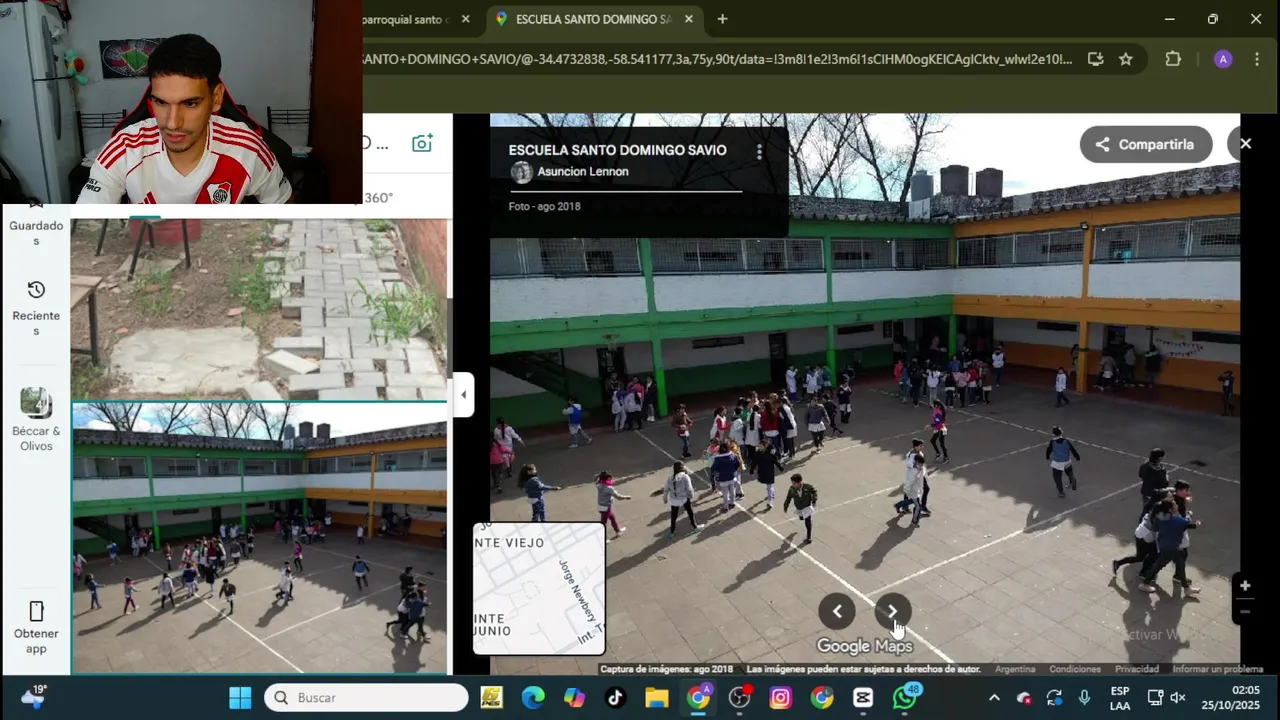Open CapCut from the taskbar

pyautogui.click(x=863, y=698)
